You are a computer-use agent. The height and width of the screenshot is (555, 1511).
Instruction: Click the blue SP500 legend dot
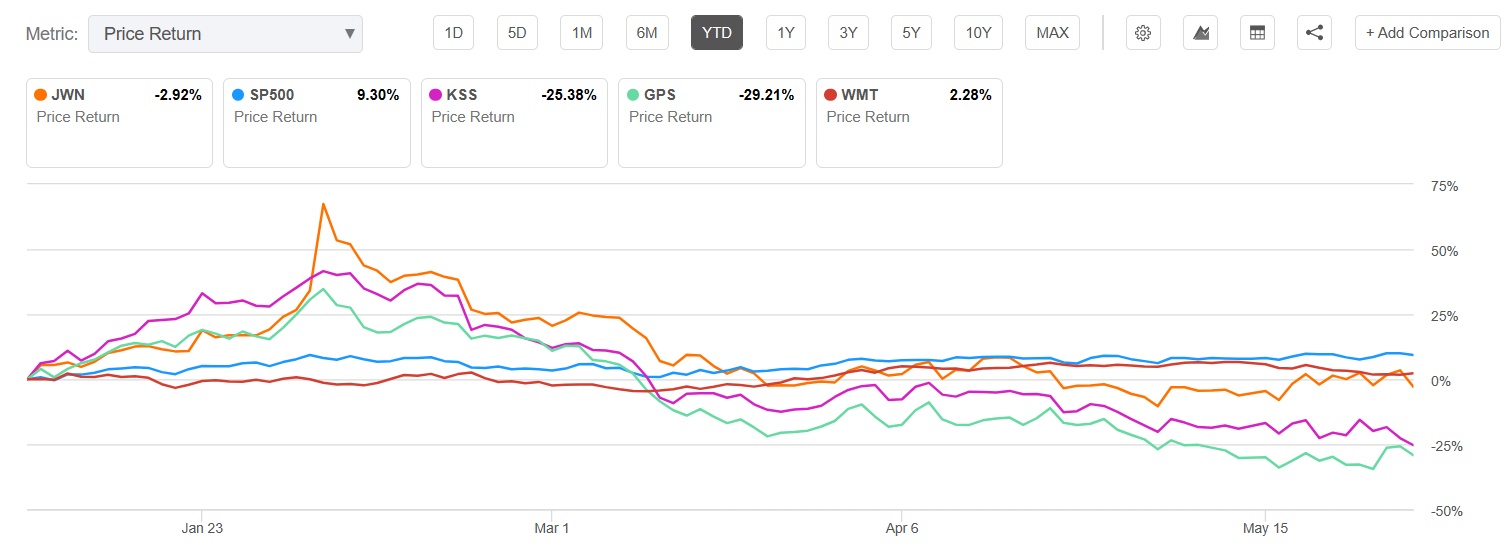tap(238, 95)
